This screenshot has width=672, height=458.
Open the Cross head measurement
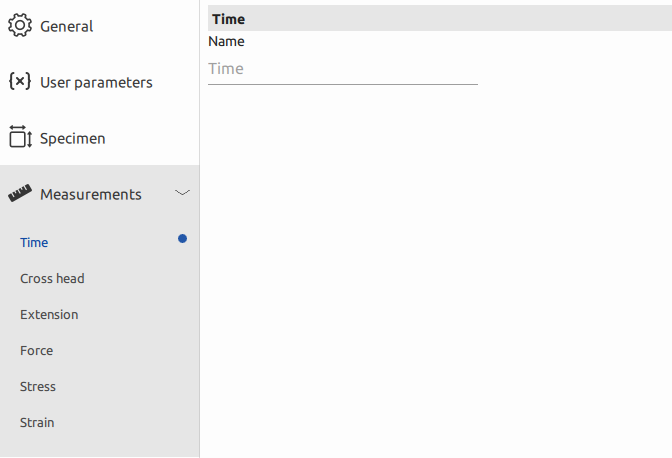pos(52,278)
